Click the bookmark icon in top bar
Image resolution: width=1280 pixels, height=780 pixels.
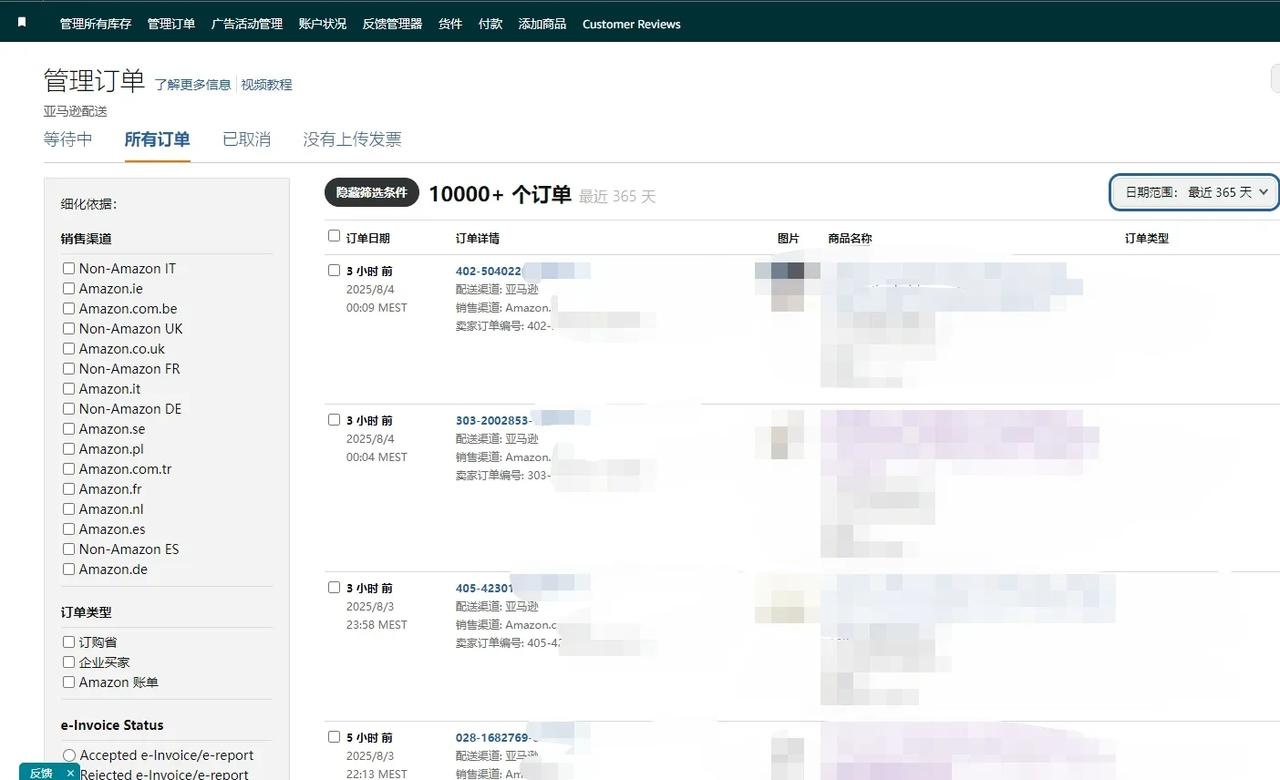(x=22, y=22)
